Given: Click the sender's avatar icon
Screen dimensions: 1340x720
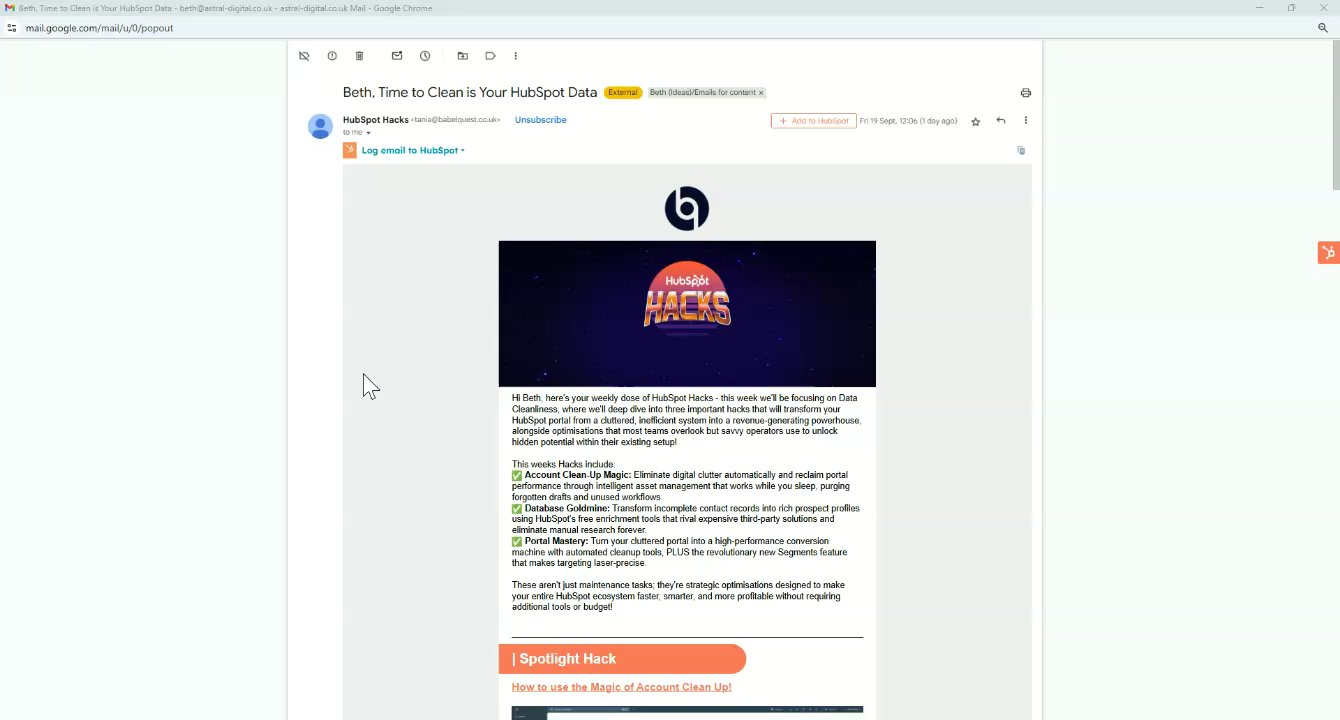Looking at the screenshot, I should click(320, 126).
